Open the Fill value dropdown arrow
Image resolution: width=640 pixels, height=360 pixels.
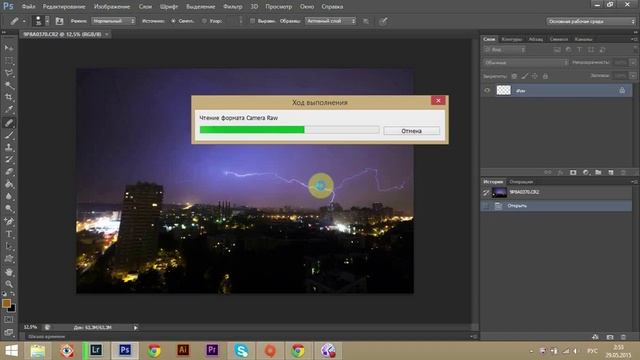click(633, 76)
